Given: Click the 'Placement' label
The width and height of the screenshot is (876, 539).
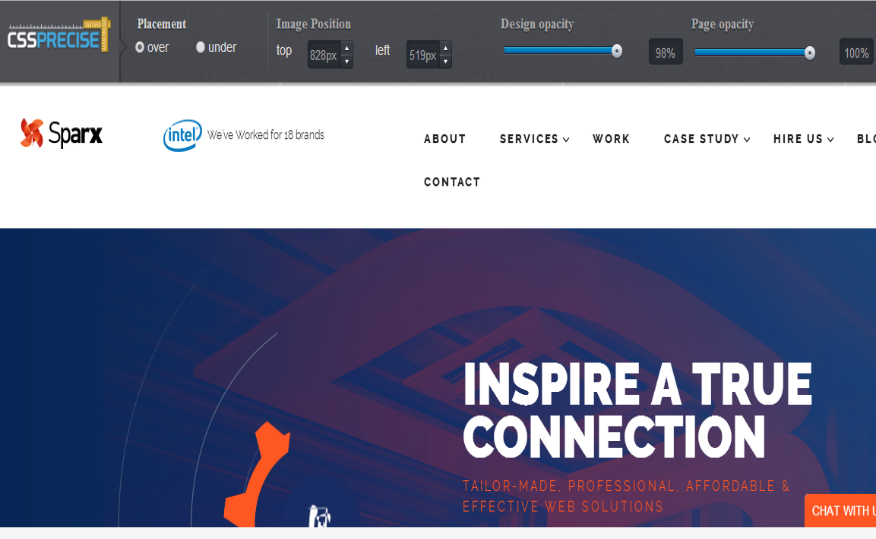Looking at the screenshot, I should pyautogui.click(x=161, y=24).
